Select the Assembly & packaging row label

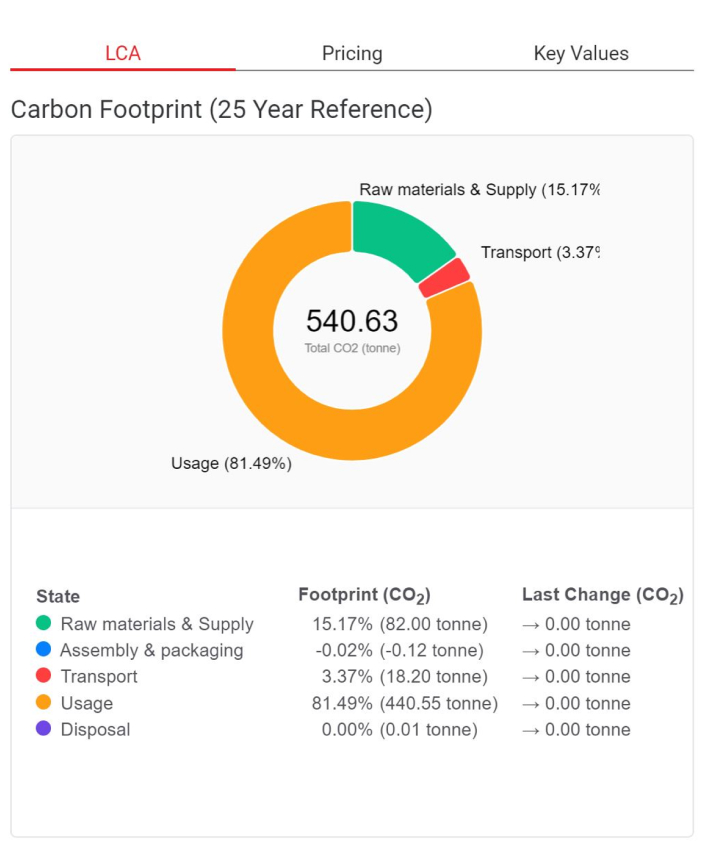[152, 650]
